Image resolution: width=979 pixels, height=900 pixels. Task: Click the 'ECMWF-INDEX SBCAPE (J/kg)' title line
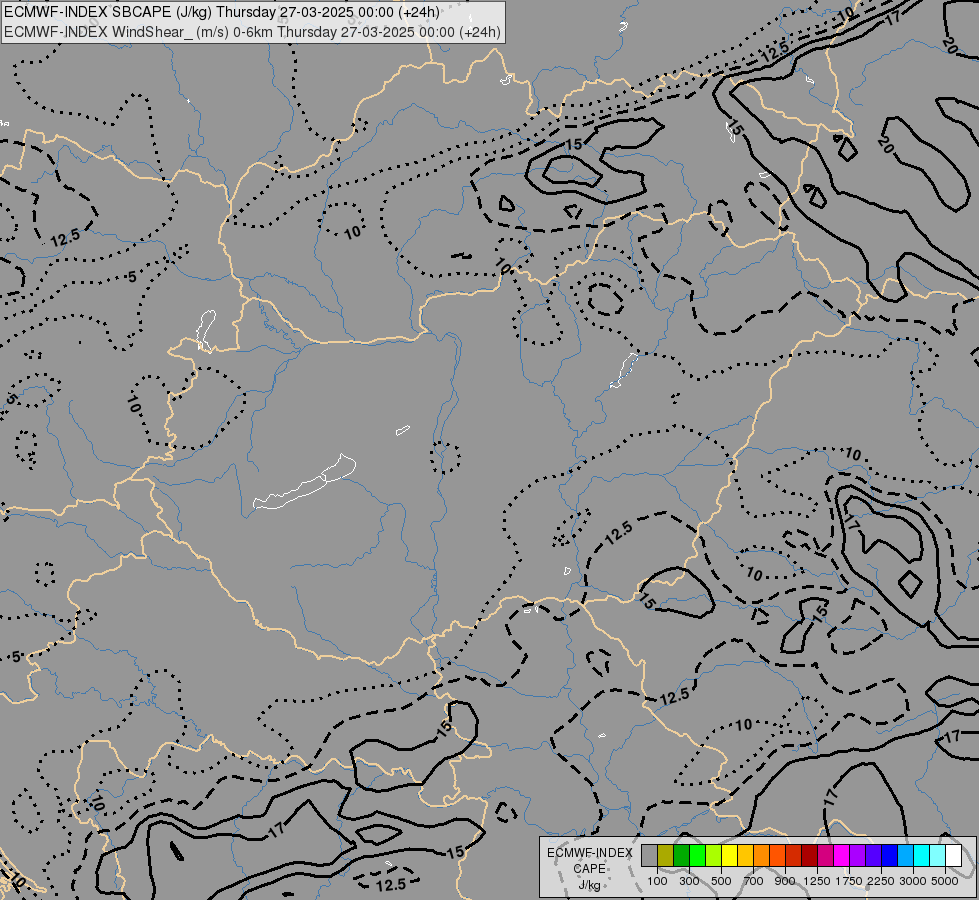pos(222,12)
